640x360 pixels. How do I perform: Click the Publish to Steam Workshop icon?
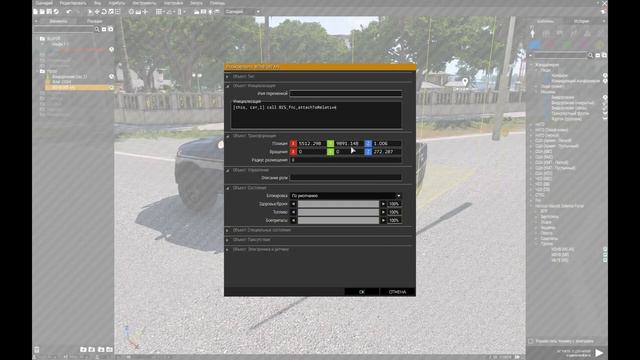(56, 11)
